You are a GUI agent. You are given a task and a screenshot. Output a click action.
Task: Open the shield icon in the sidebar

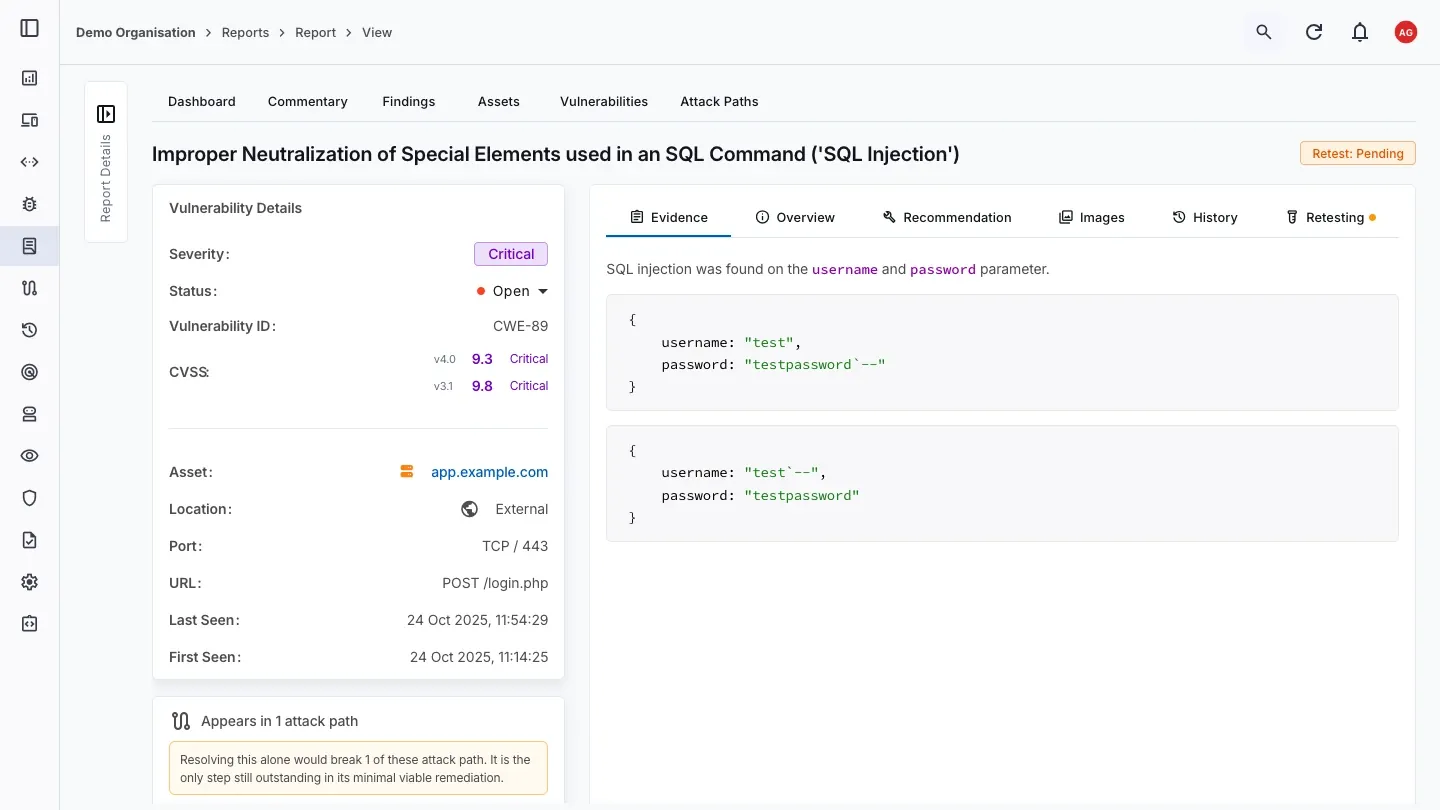pos(29,498)
